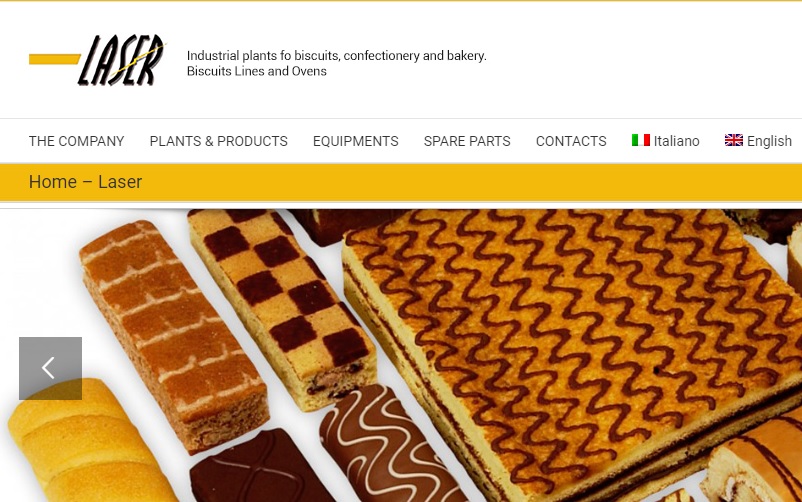Click the checkerboard cake in slider

pos(284,307)
